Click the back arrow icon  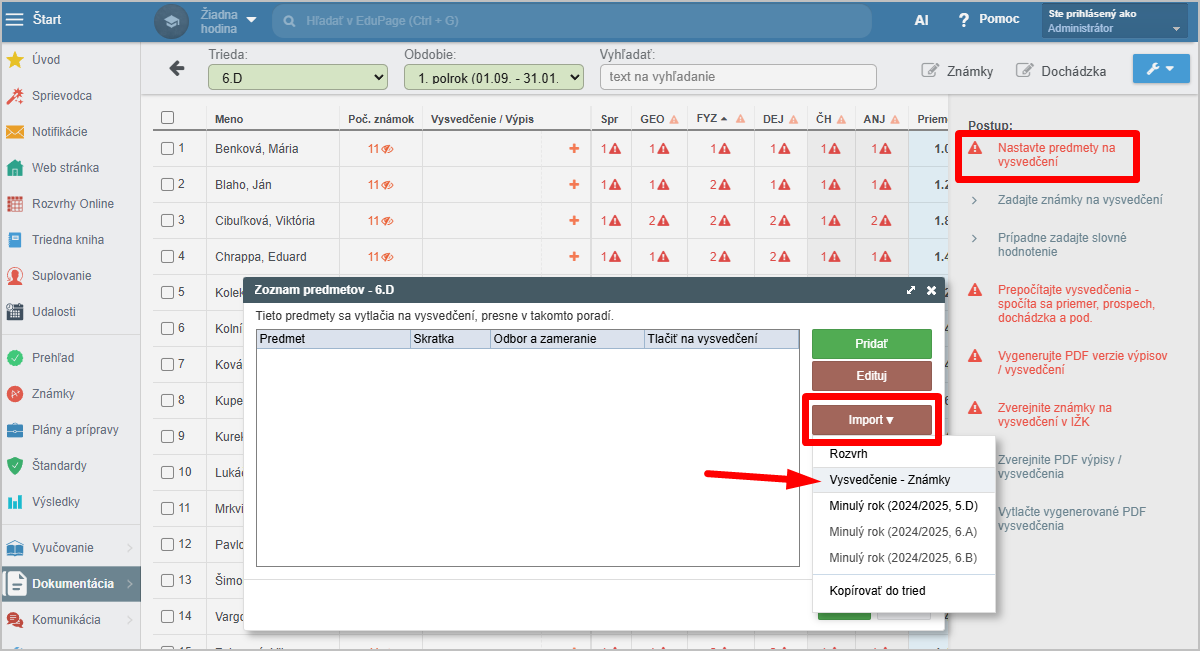[x=177, y=68]
